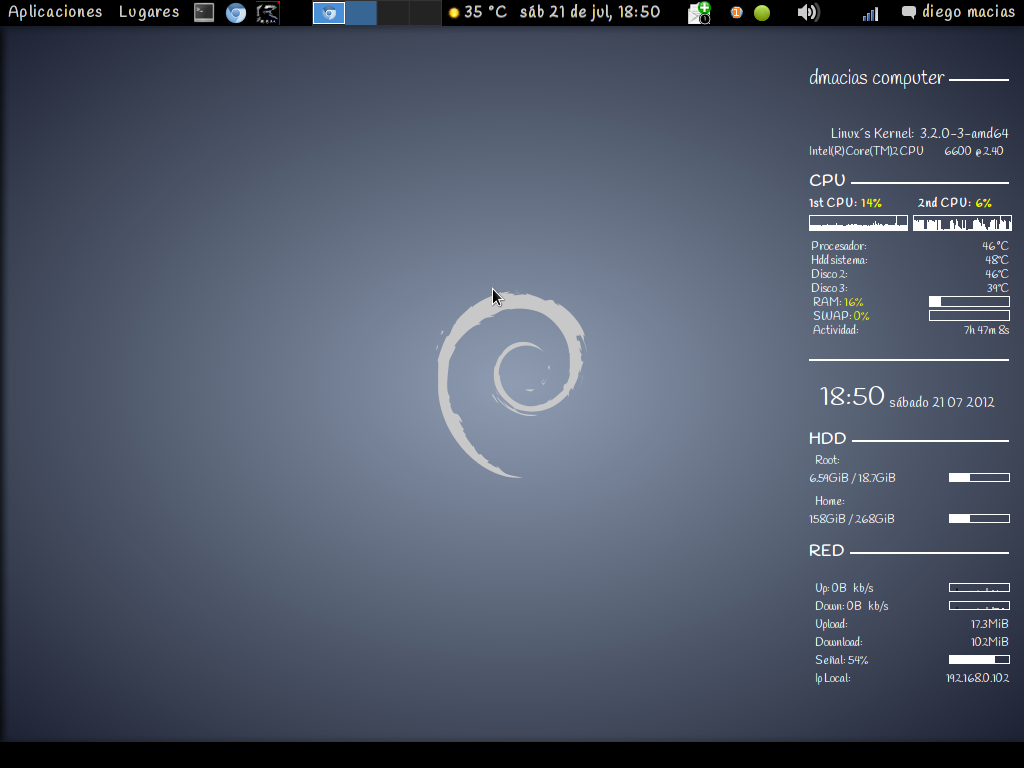This screenshot has width=1024, height=768.
Task: Open the diego macias user menu
Action: click(x=968, y=12)
